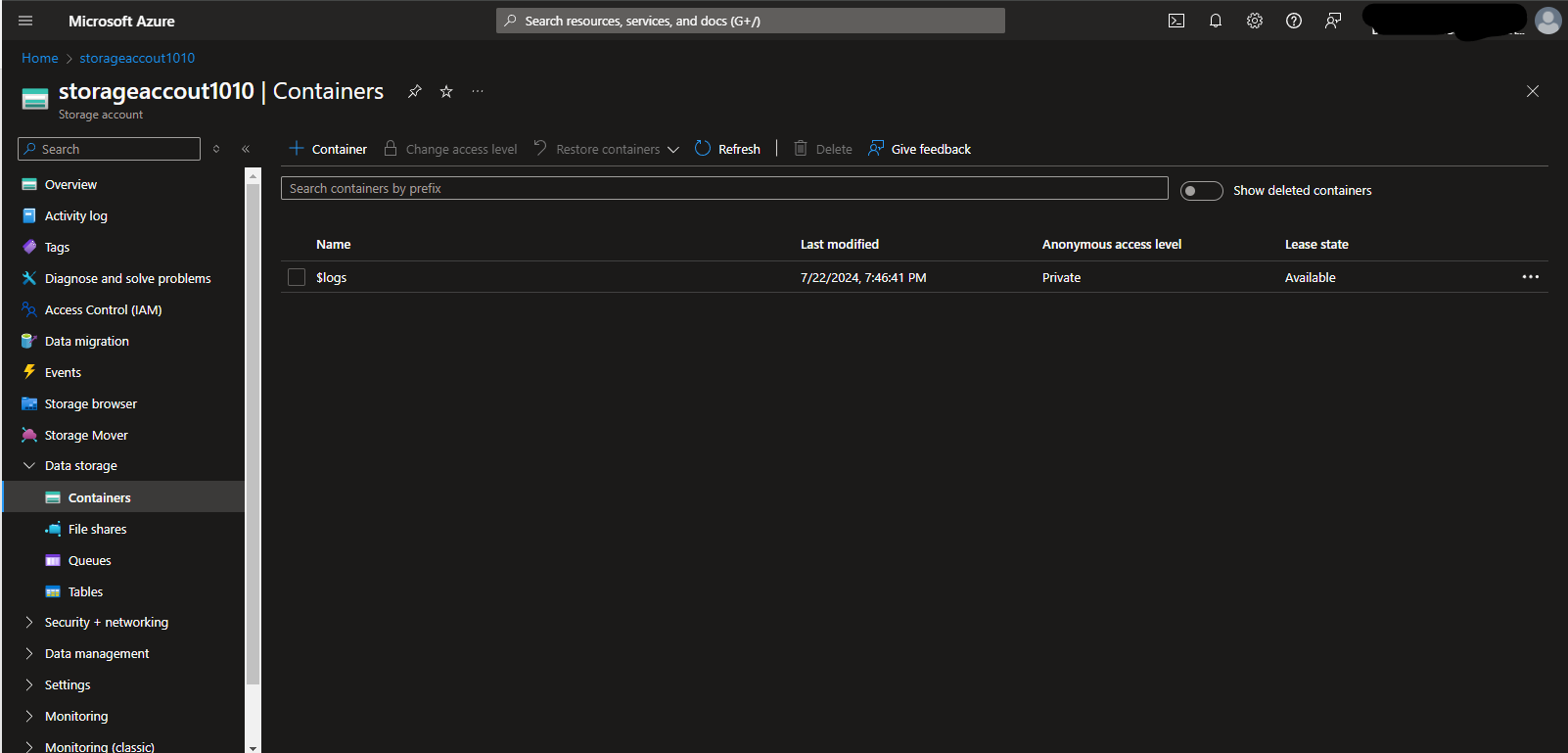The image size is (1568, 753).
Task: Click the Storage Mover icon
Action: click(x=29, y=435)
